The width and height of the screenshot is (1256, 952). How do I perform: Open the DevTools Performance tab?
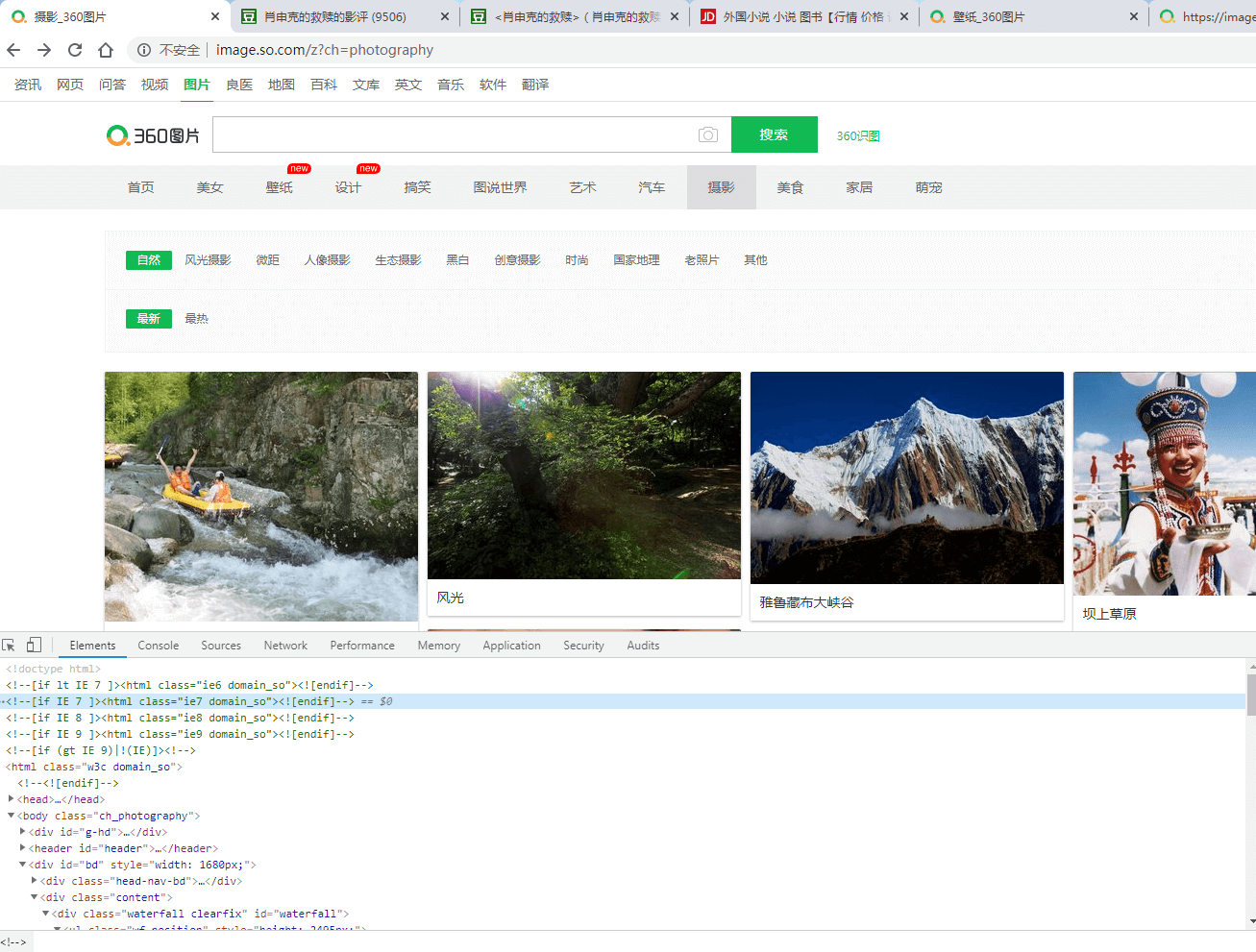coord(362,646)
